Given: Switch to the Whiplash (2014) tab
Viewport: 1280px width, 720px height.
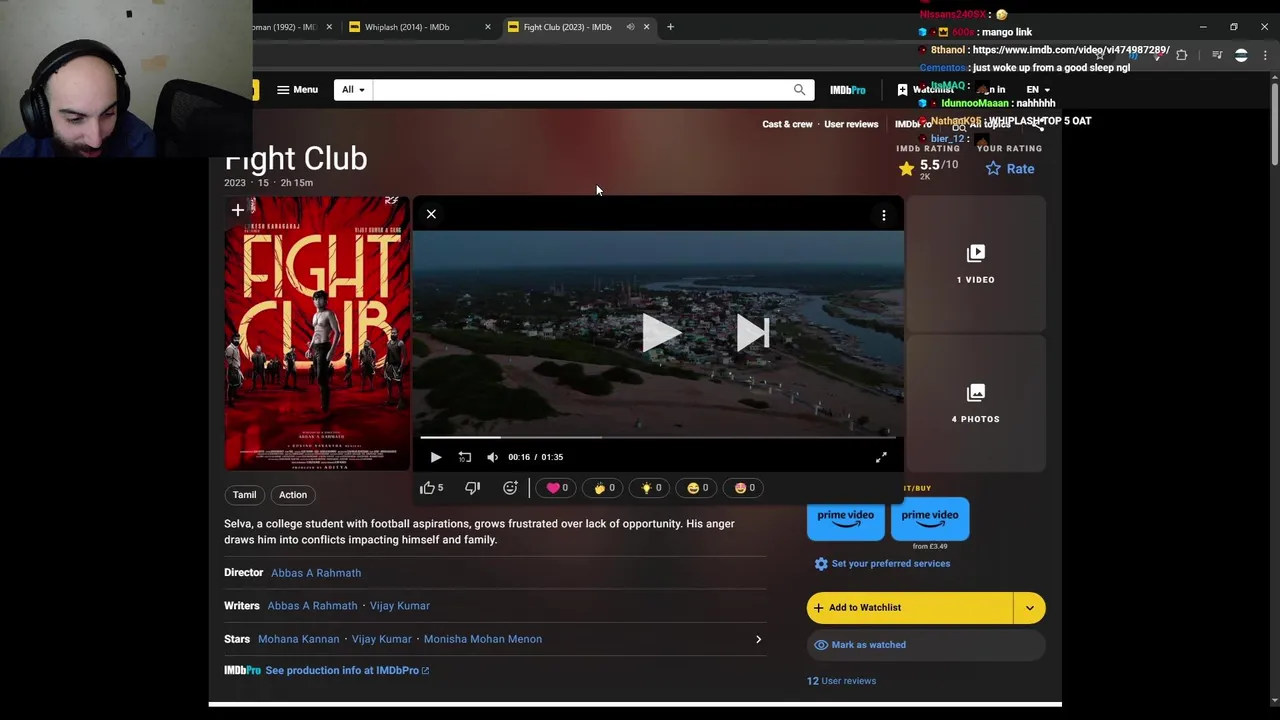Looking at the screenshot, I should 407,27.
